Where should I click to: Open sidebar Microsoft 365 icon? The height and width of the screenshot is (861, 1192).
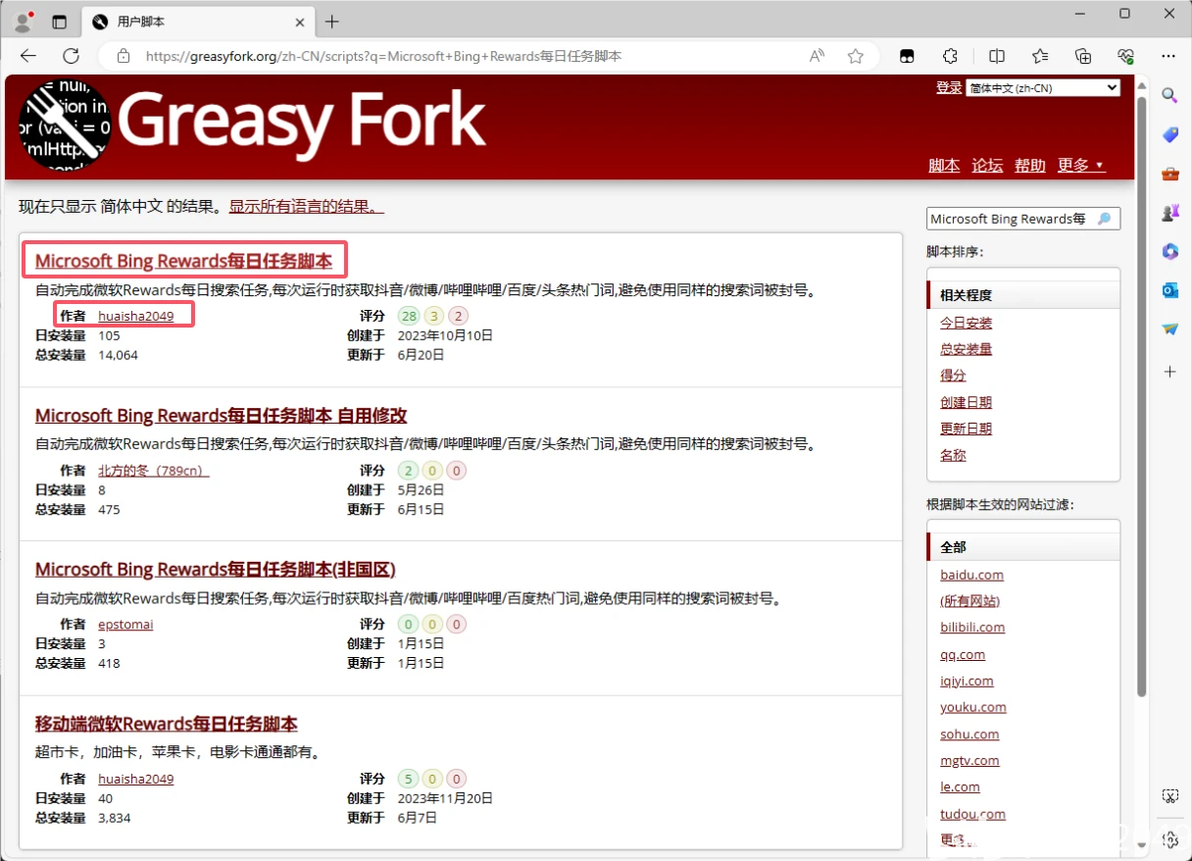[x=1170, y=251]
